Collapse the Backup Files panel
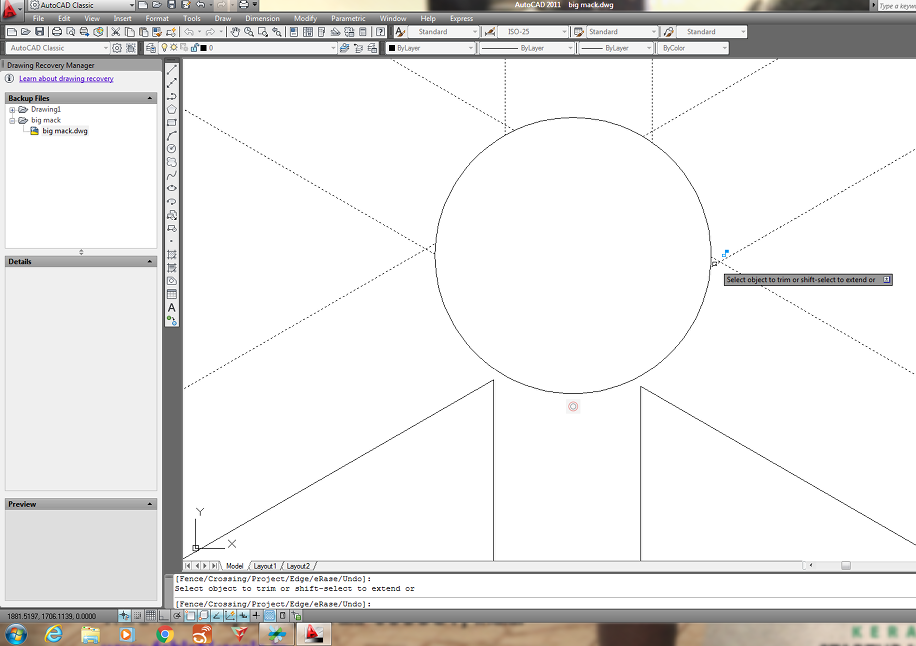 tap(150, 98)
